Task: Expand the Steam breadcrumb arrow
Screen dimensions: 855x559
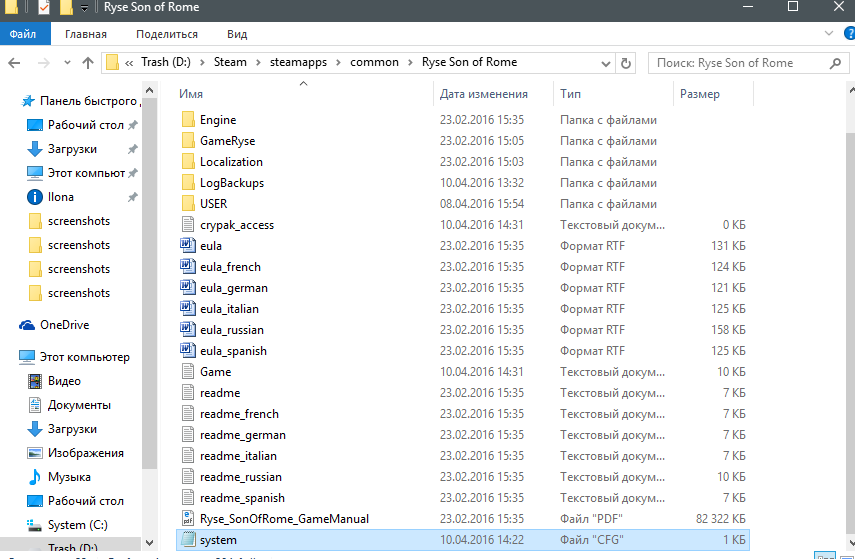Action: (259, 63)
